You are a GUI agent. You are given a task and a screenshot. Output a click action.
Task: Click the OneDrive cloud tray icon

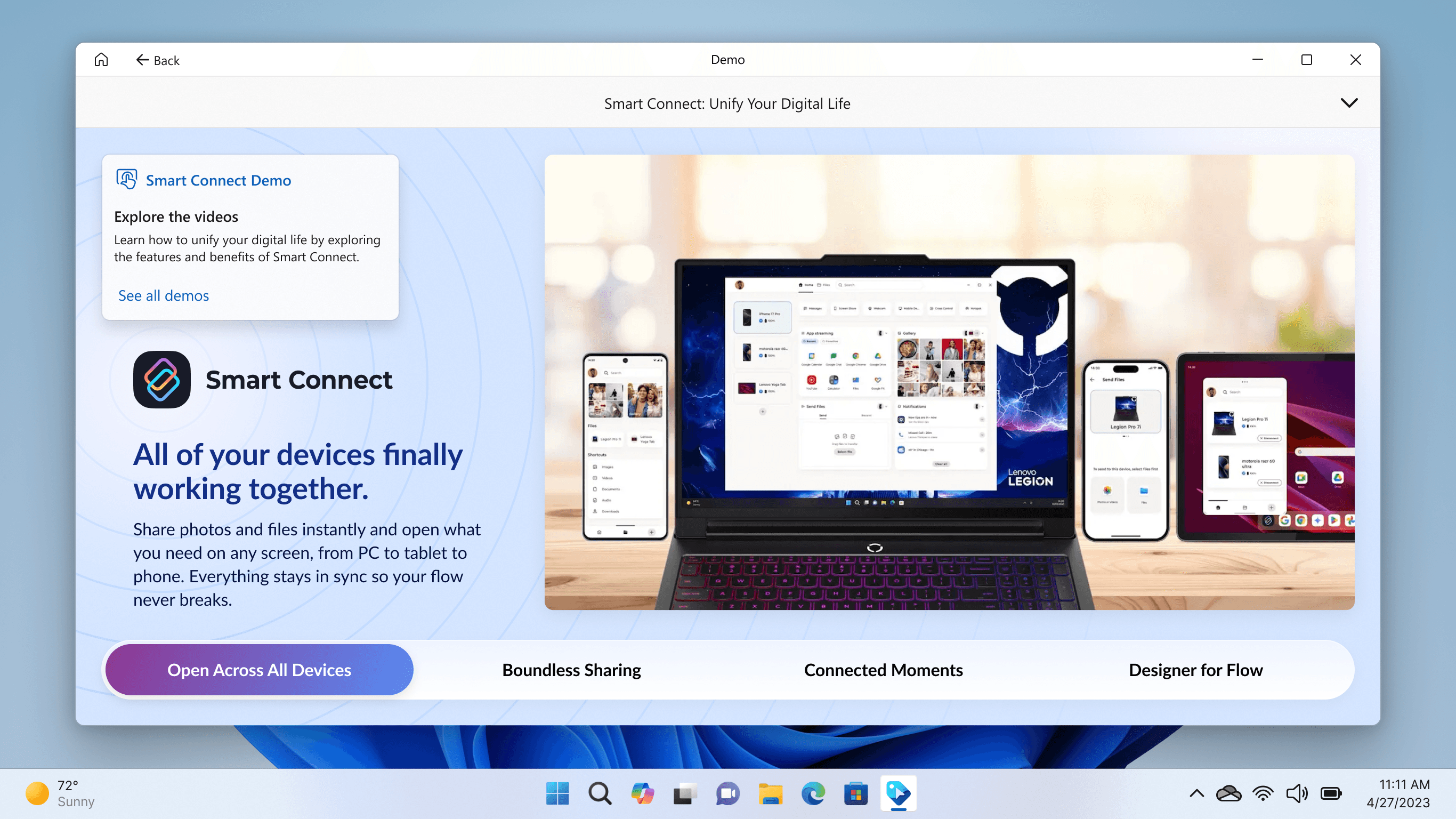coord(1229,793)
